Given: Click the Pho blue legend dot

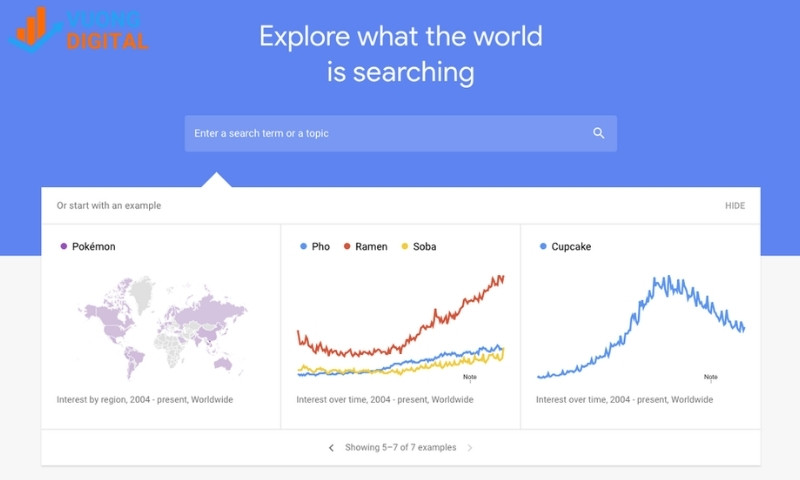Looking at the screenshot, I should pos(303,246).
